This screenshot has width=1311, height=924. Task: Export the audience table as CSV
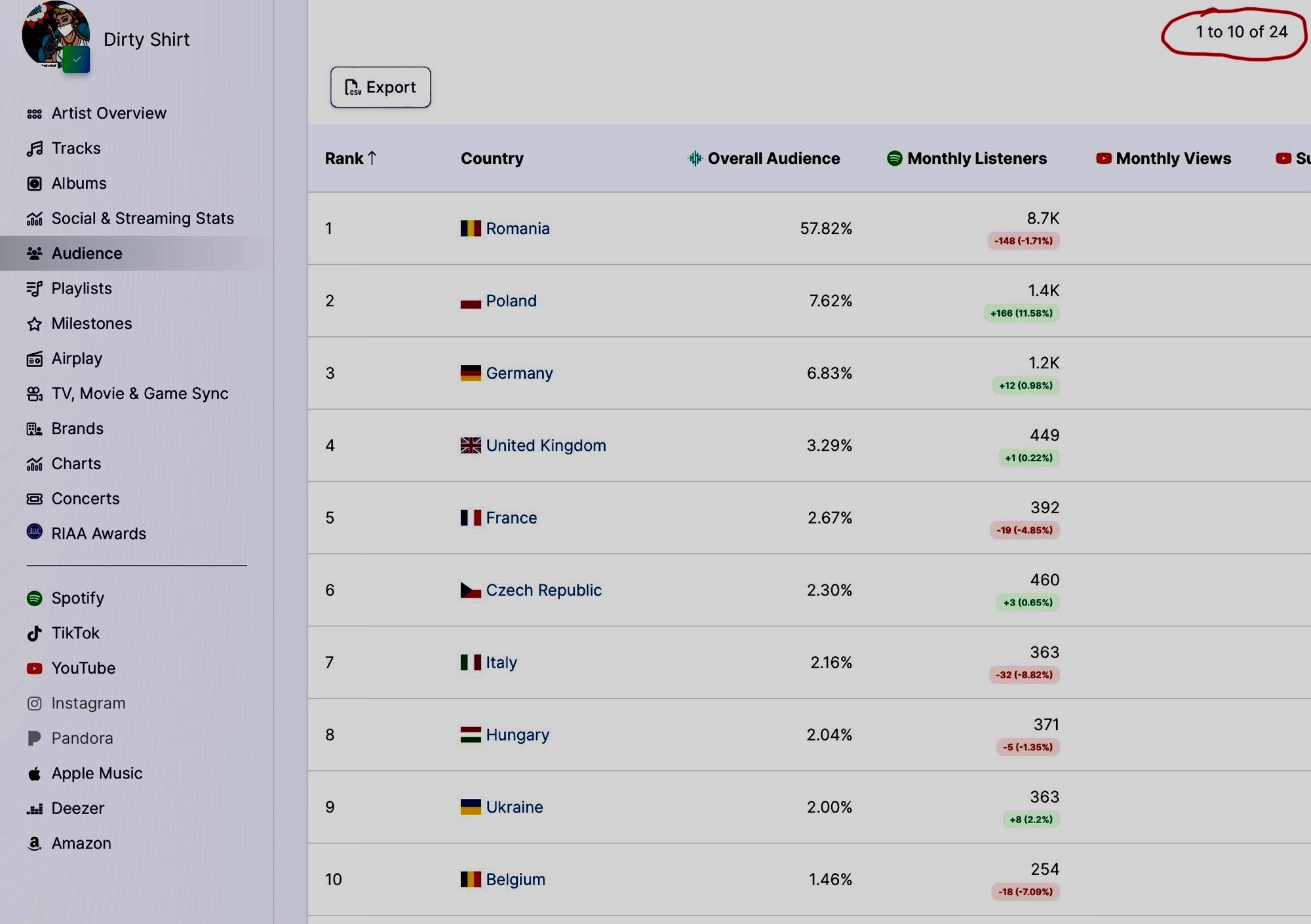coord(380,87)
